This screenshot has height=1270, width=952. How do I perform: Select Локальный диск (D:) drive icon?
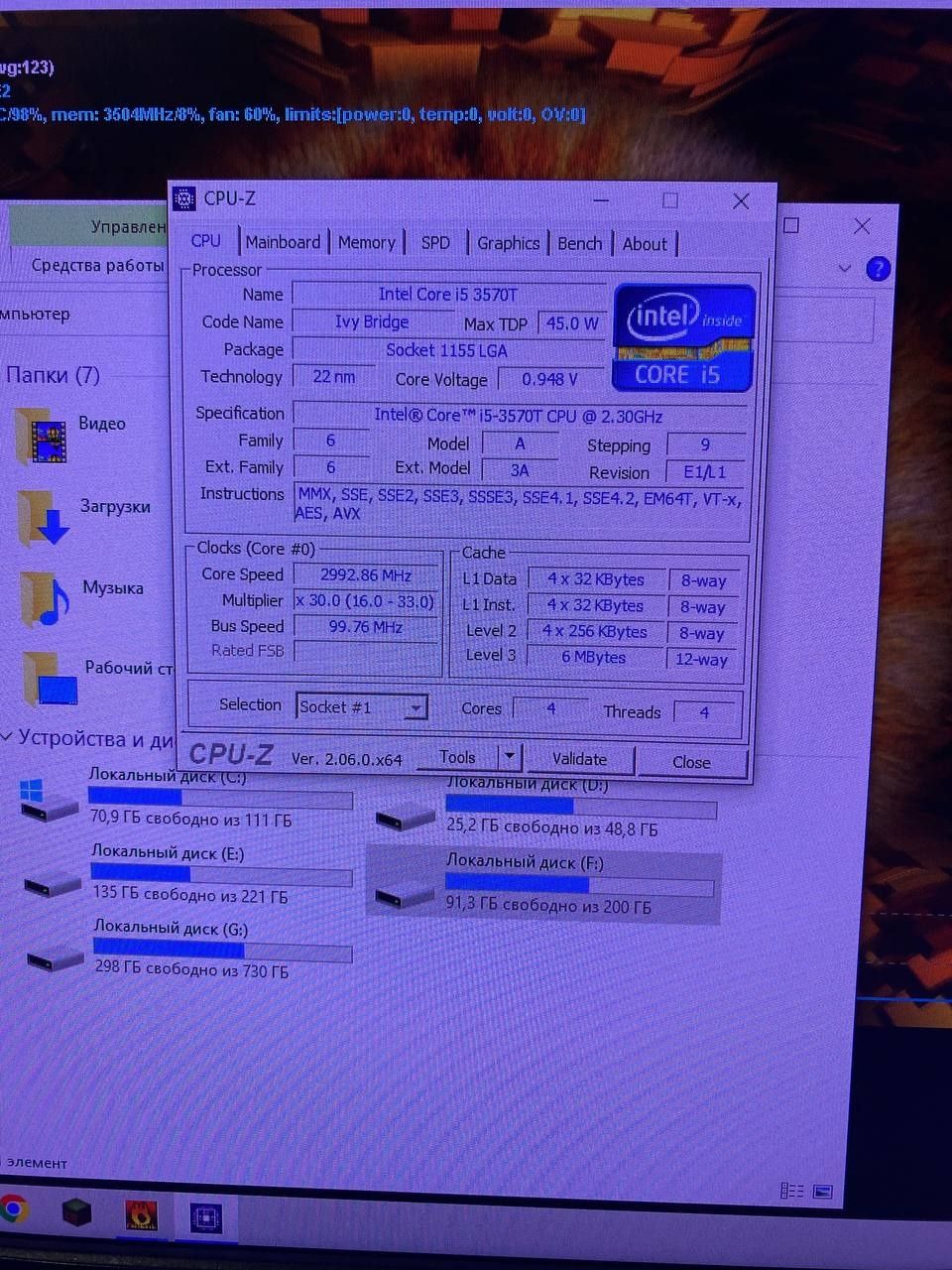pos(405,817)
